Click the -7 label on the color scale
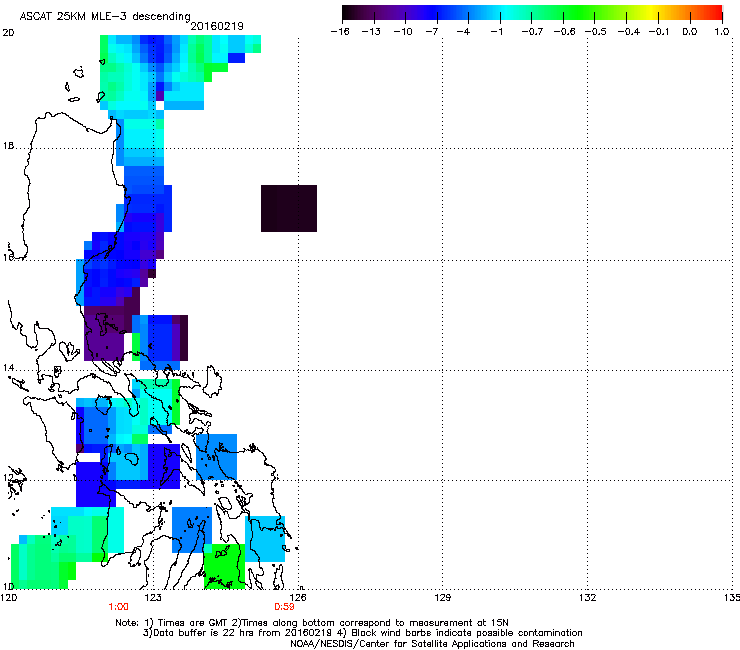 [431, 32]
